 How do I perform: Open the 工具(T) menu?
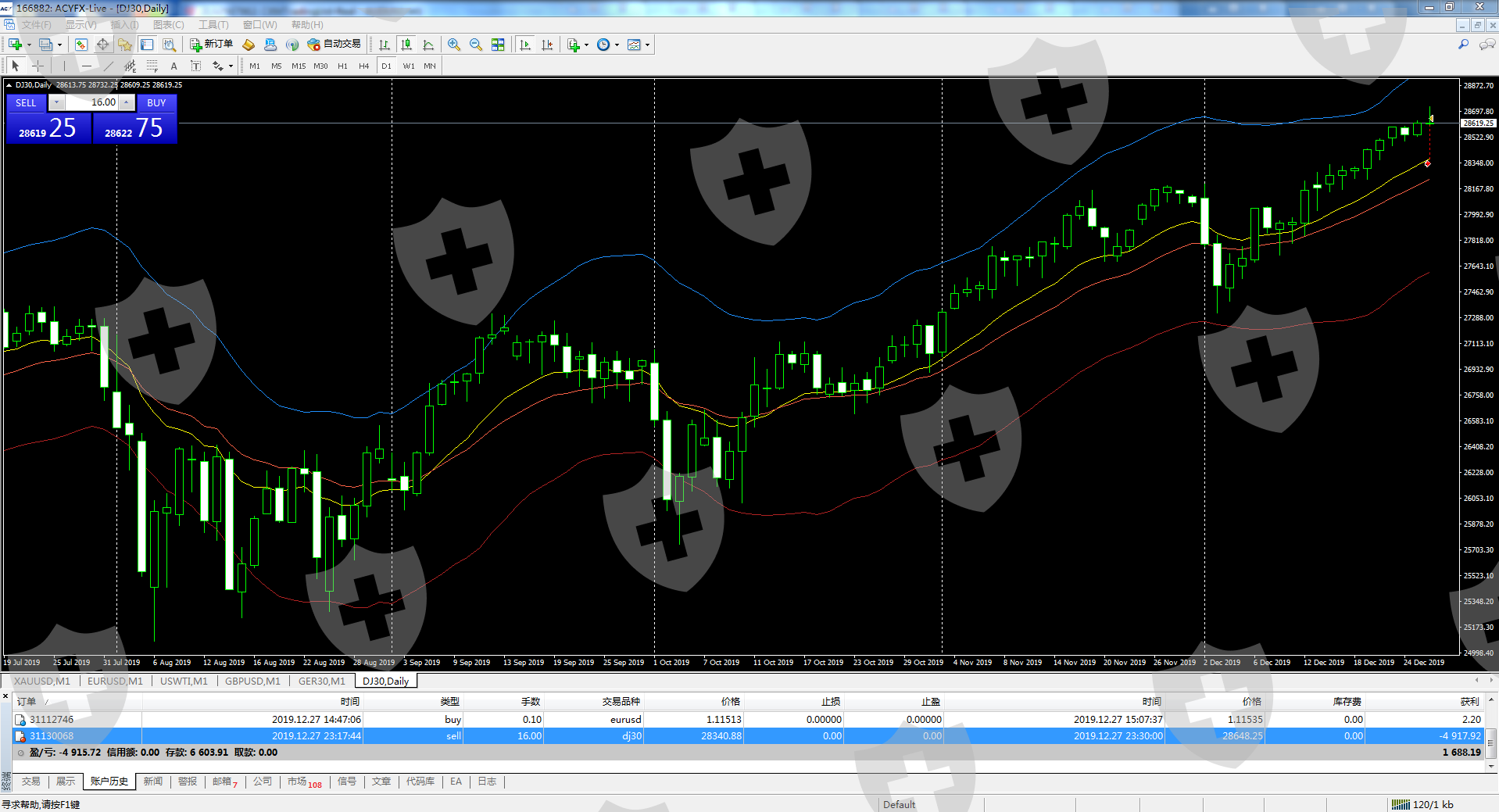(x=213, y=25)
